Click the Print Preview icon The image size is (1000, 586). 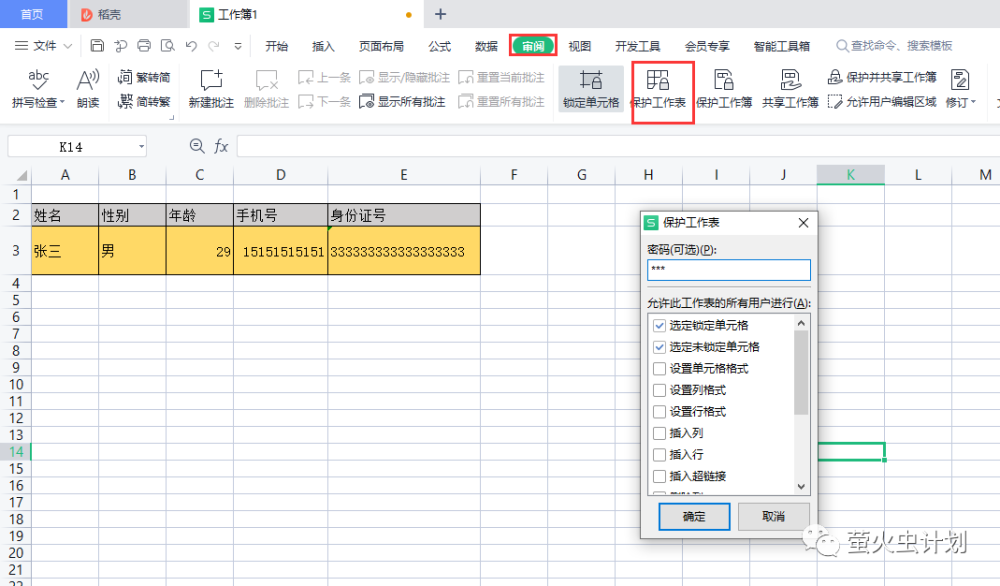(168, 46)
